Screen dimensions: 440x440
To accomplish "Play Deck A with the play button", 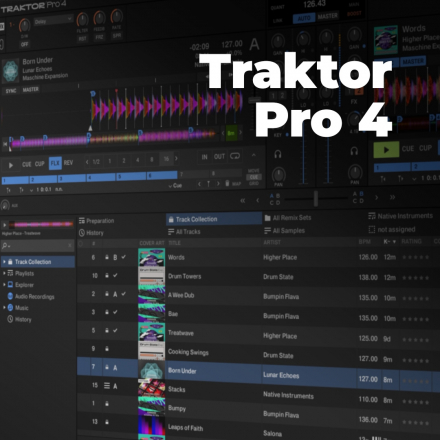I will (x=11, y=165).
